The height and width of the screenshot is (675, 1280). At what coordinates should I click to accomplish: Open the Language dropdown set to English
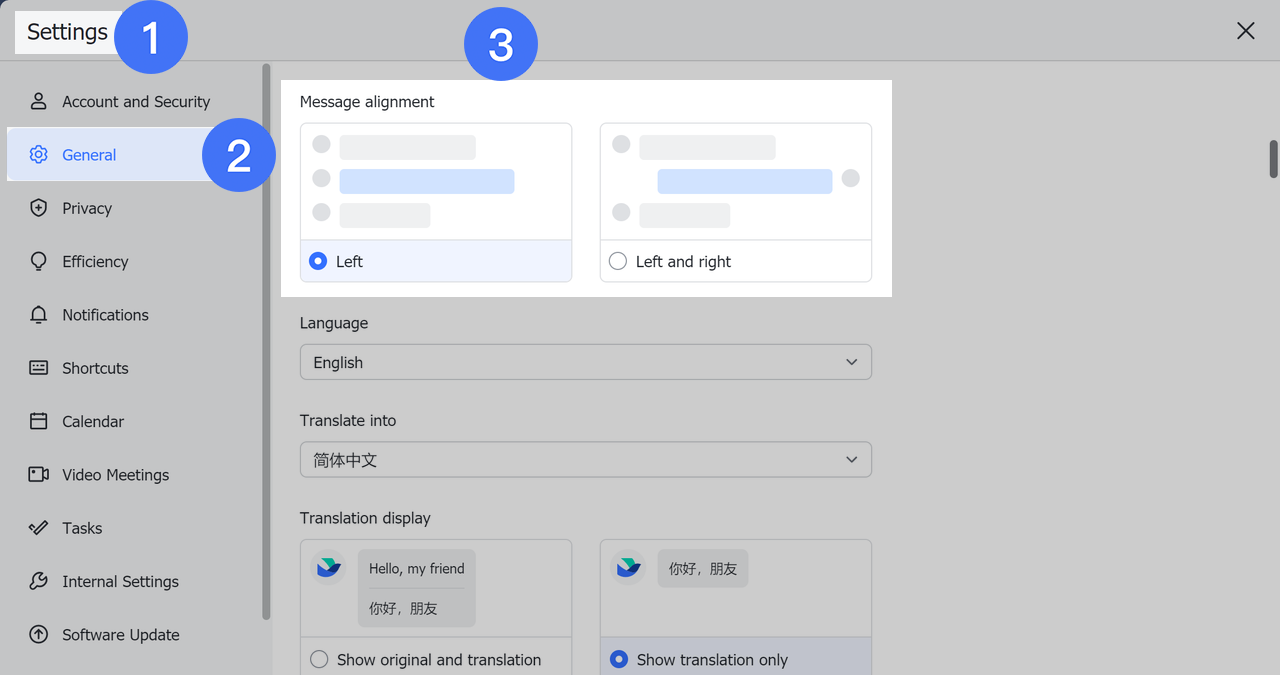(x=585, y=361)
